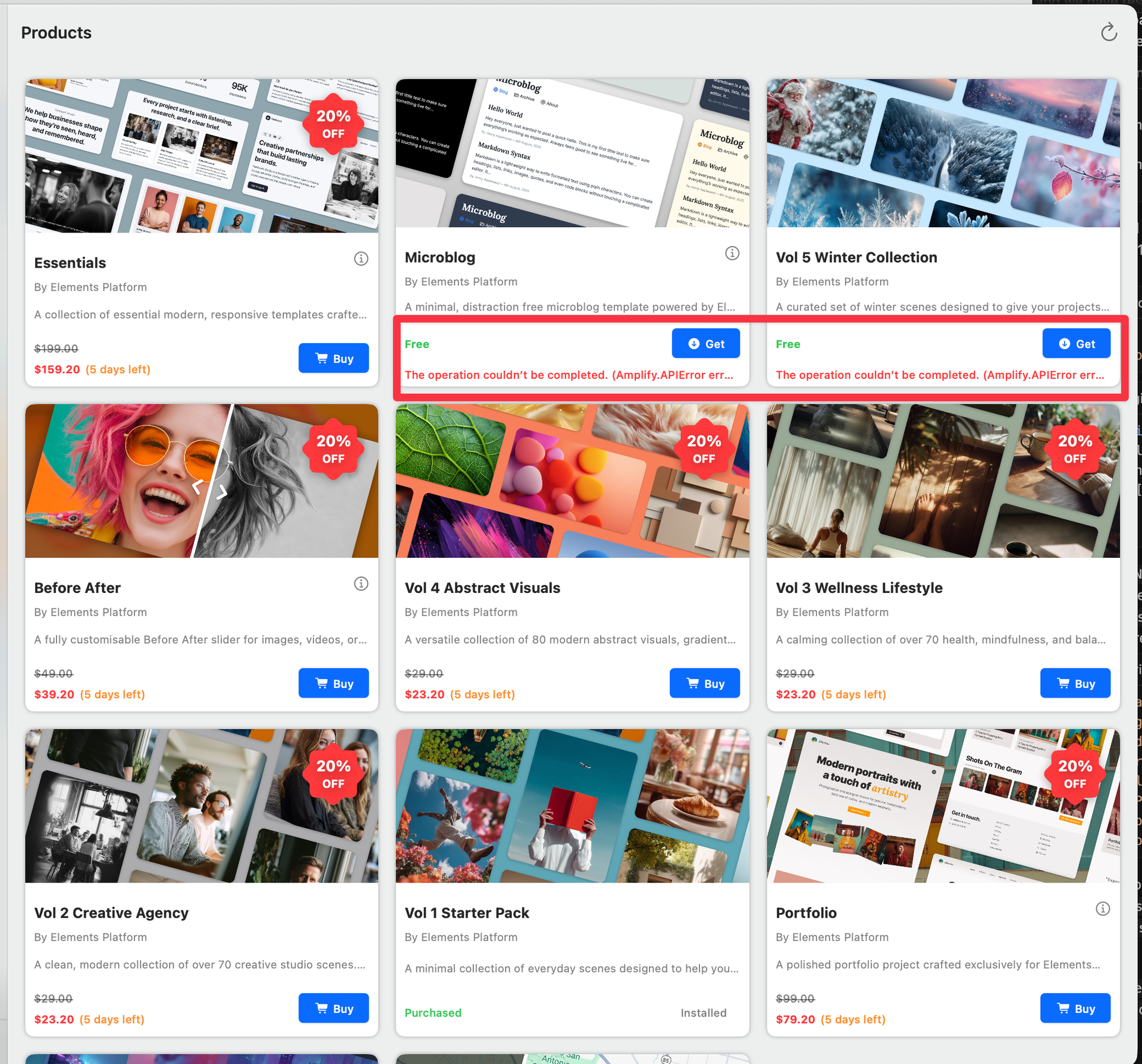Open Vol 5 Winter Collection preview image
Screen dimensions: 1142x1064
click(x=943, y=153)
